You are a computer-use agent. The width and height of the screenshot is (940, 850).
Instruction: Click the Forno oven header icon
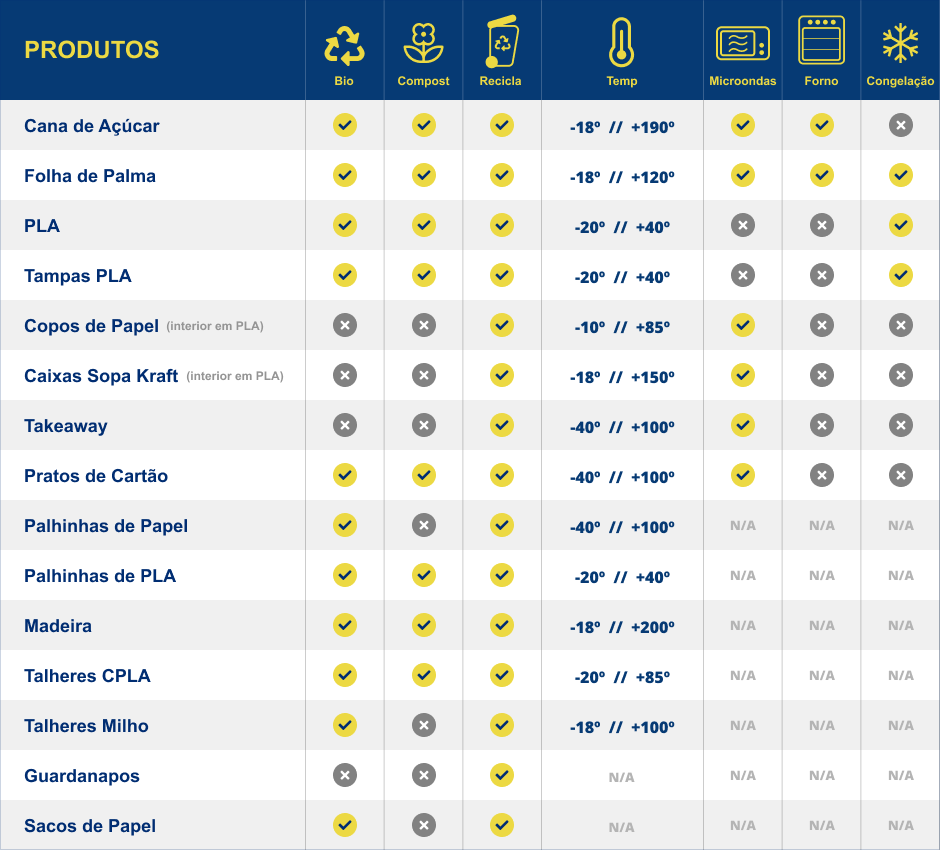coord(821,41)
